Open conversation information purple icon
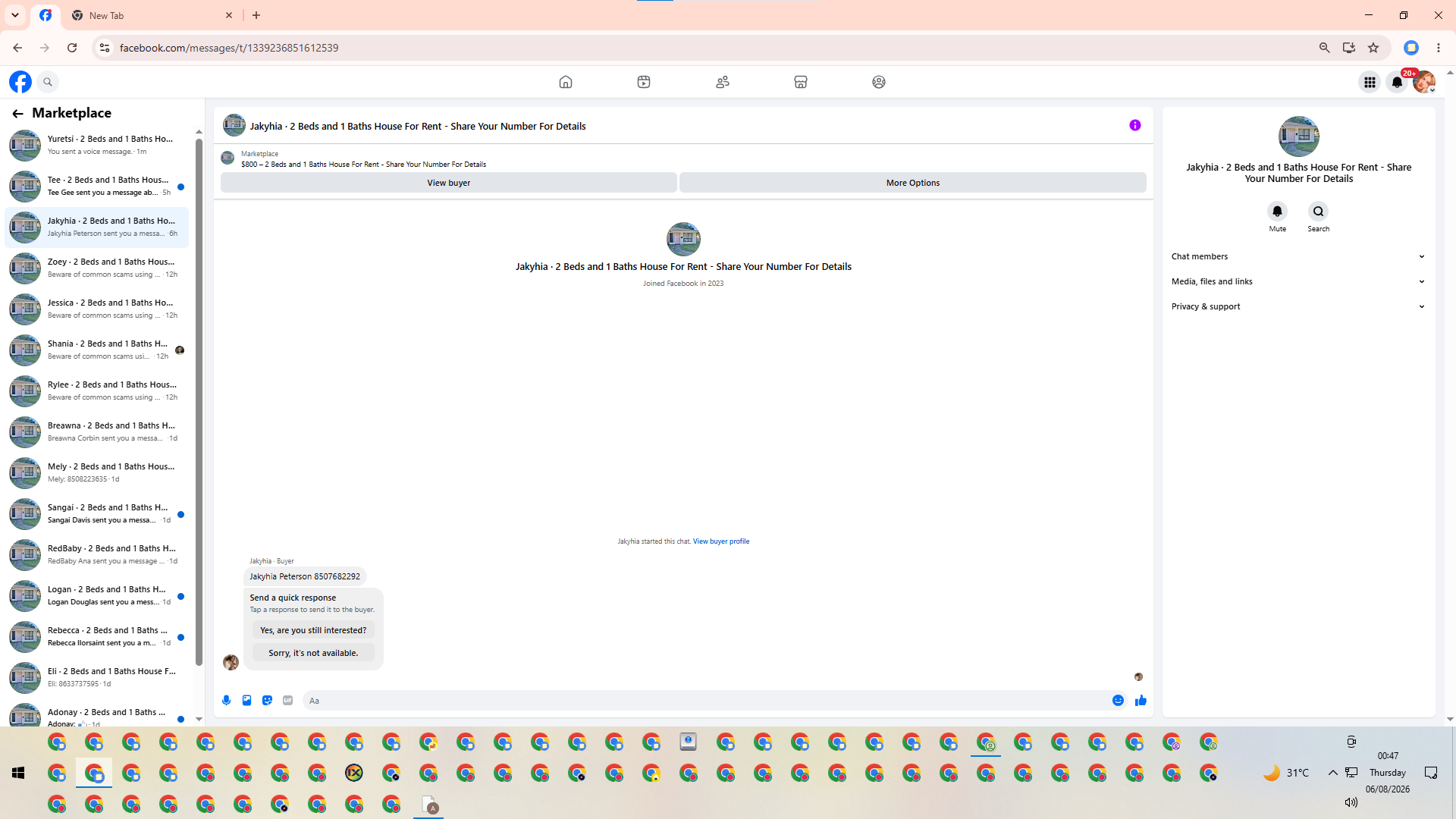1456x819 pixels. coord(1135,125)
